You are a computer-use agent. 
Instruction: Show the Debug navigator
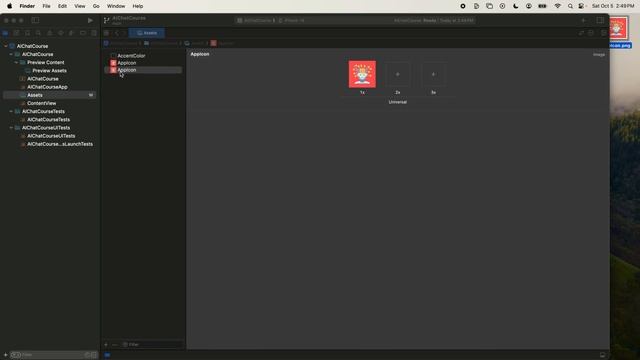[x=72, y=33]
